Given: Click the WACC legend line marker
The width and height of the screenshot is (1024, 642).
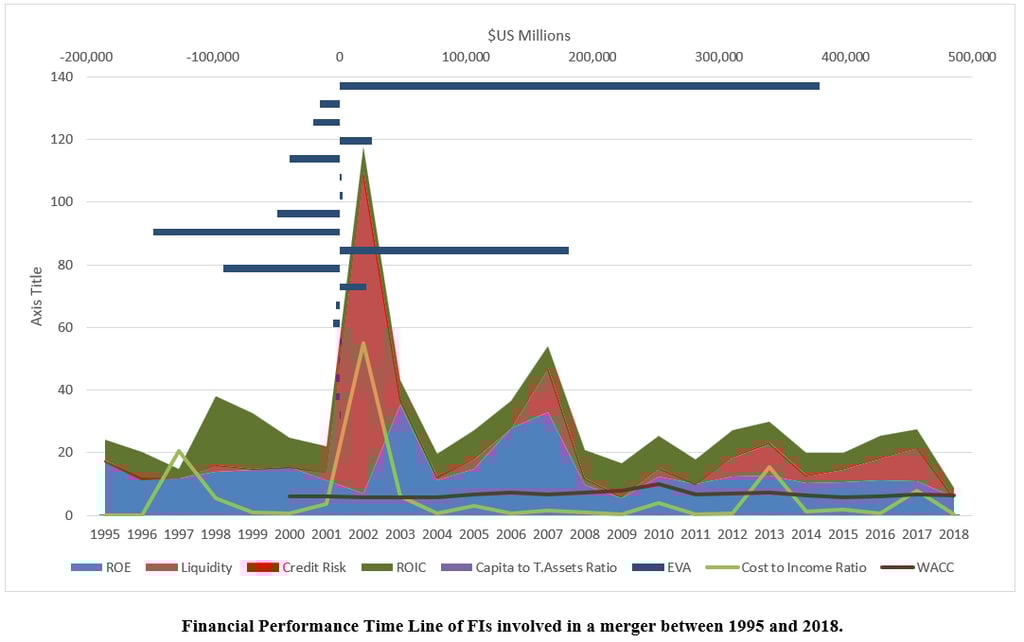Looking at the screenshot, I should point(897,567).
